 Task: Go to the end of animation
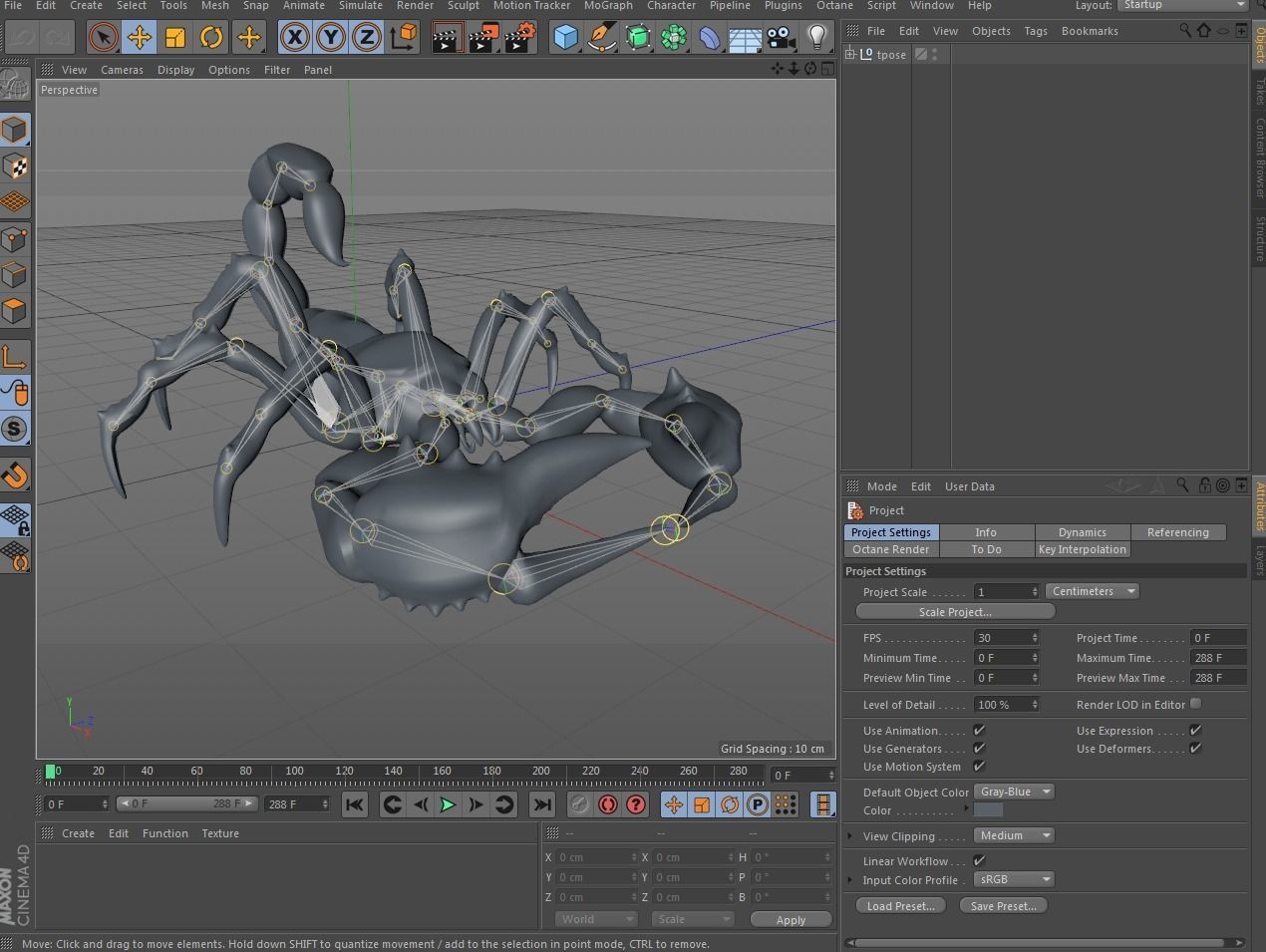click(x=541, y=804)
